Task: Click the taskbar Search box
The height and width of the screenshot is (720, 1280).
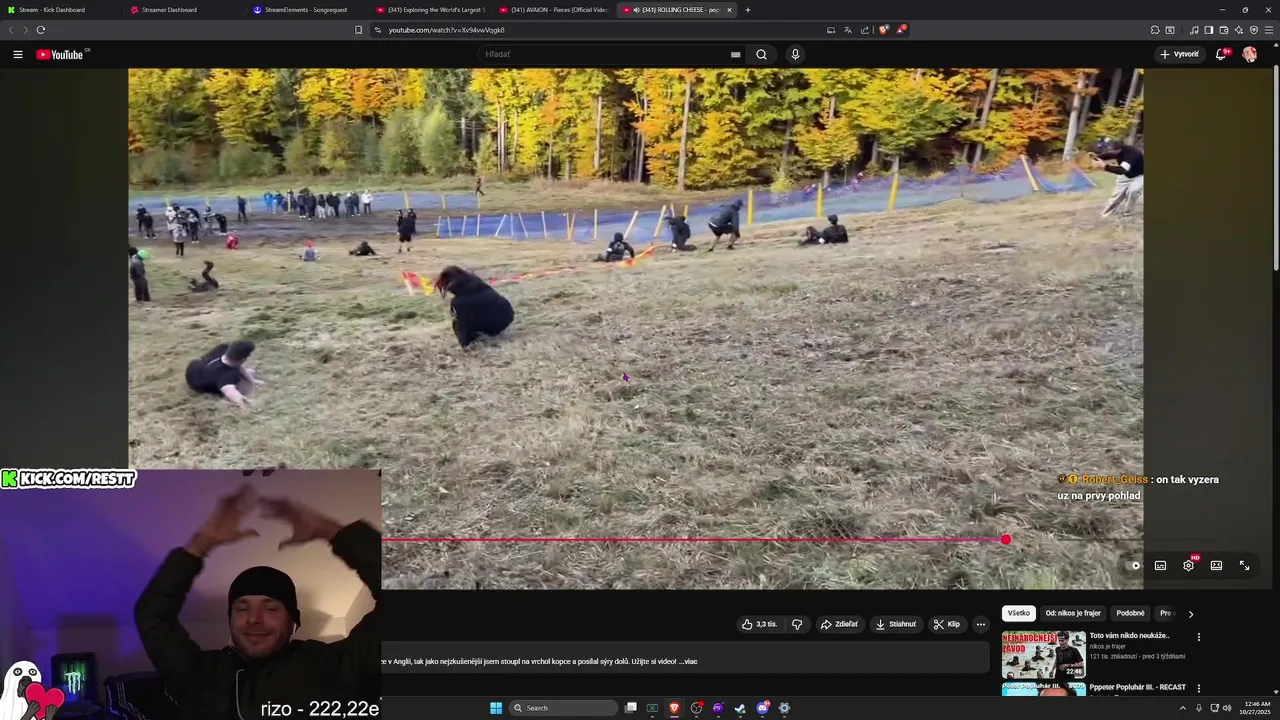Action: pyautogui.click(x=563, y=708)
